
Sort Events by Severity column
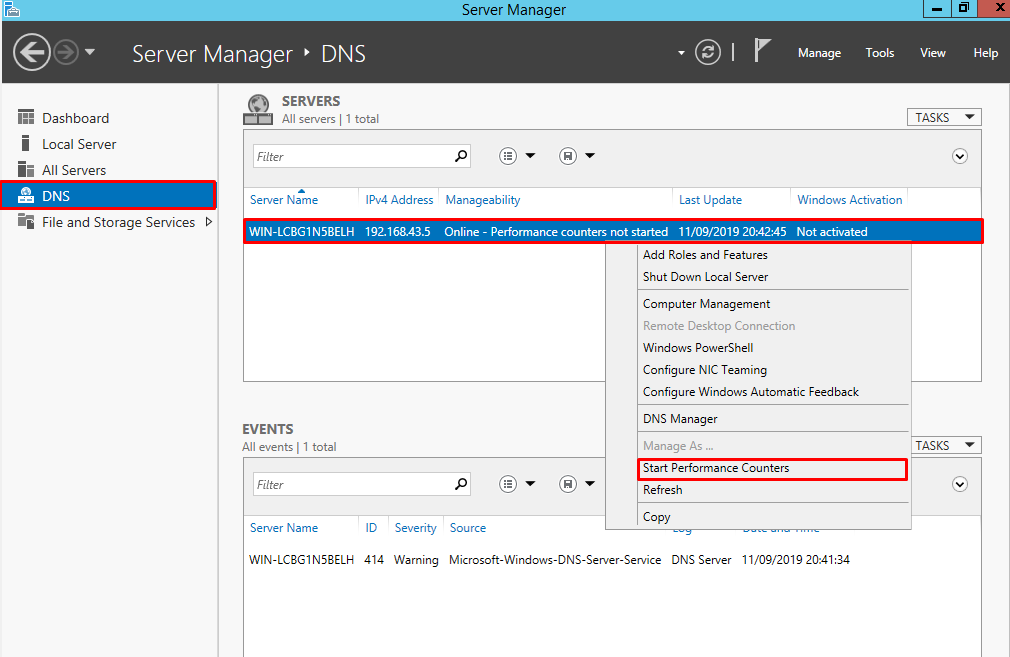(415, 528)
